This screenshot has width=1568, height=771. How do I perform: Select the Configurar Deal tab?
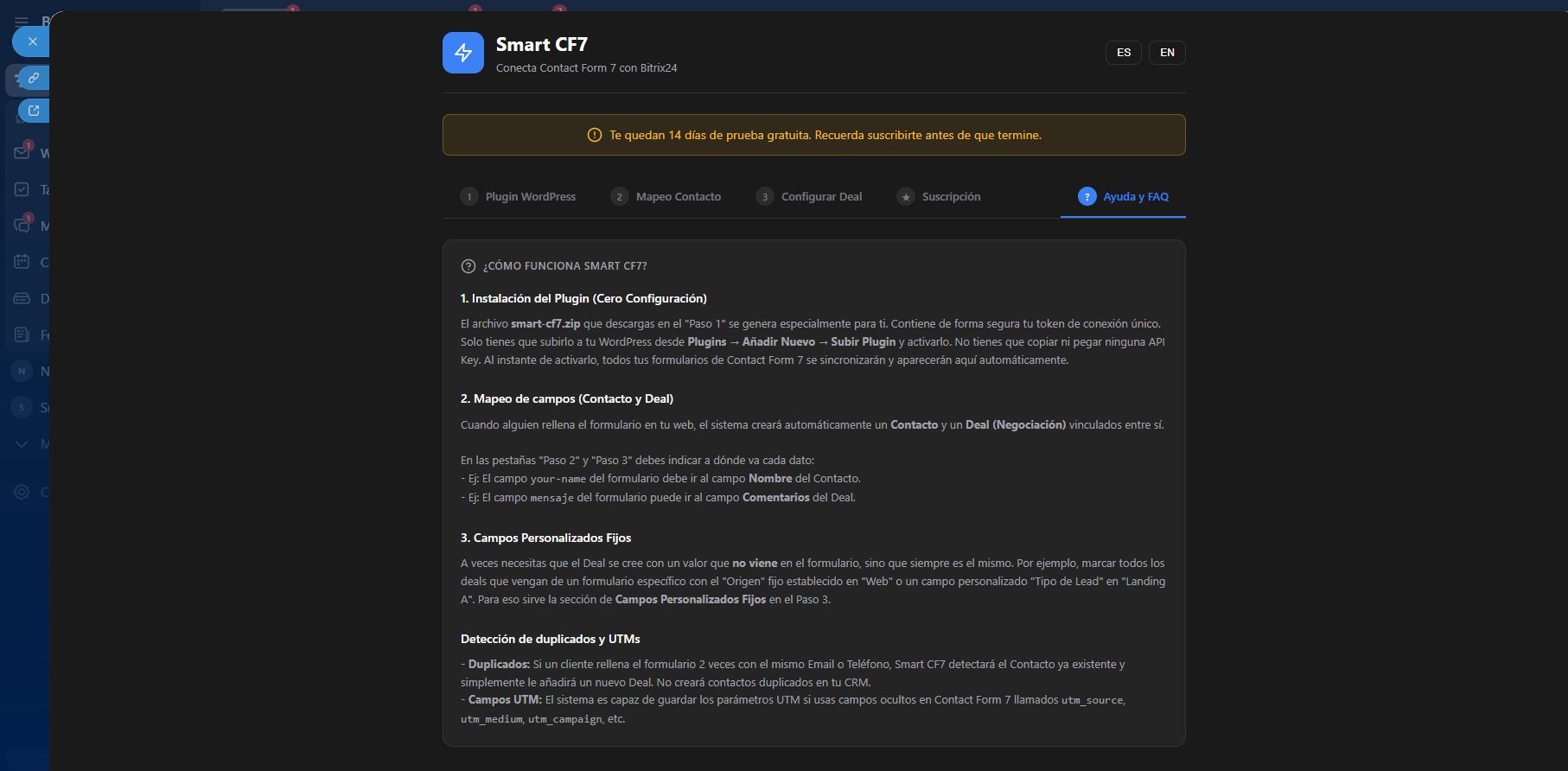[x=810, y=197]
